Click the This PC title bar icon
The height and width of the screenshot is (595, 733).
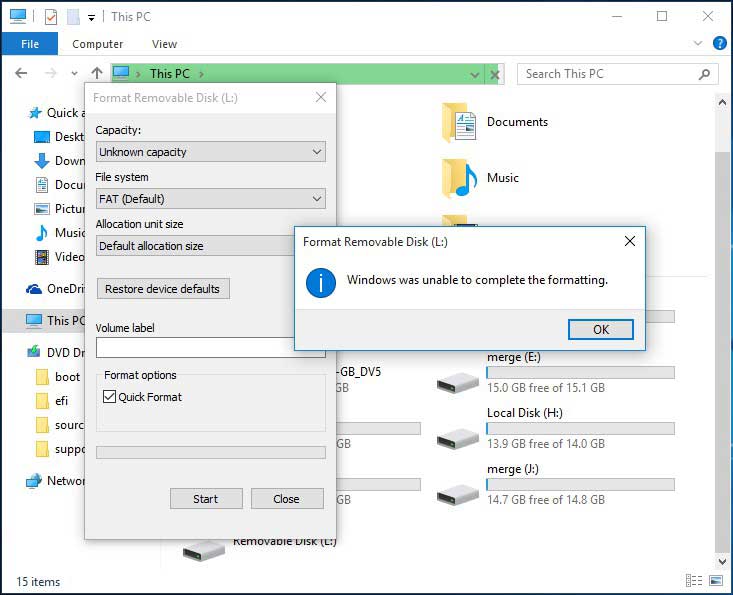(18, 16)
